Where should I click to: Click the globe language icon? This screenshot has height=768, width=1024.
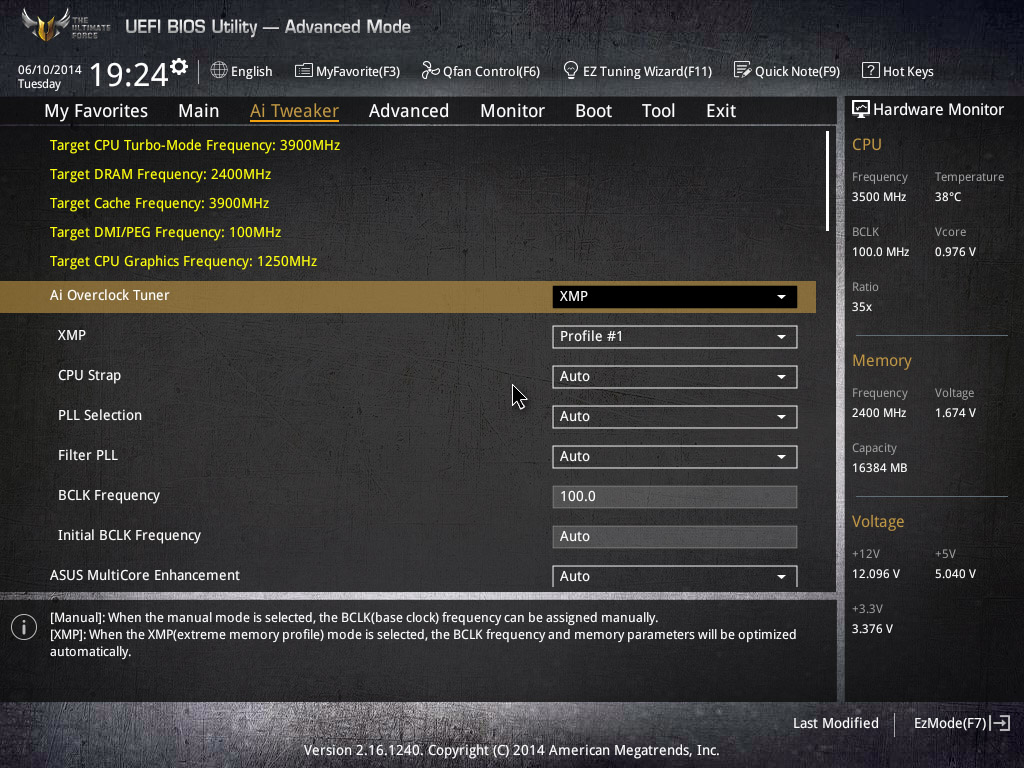(x=219, y=71)
